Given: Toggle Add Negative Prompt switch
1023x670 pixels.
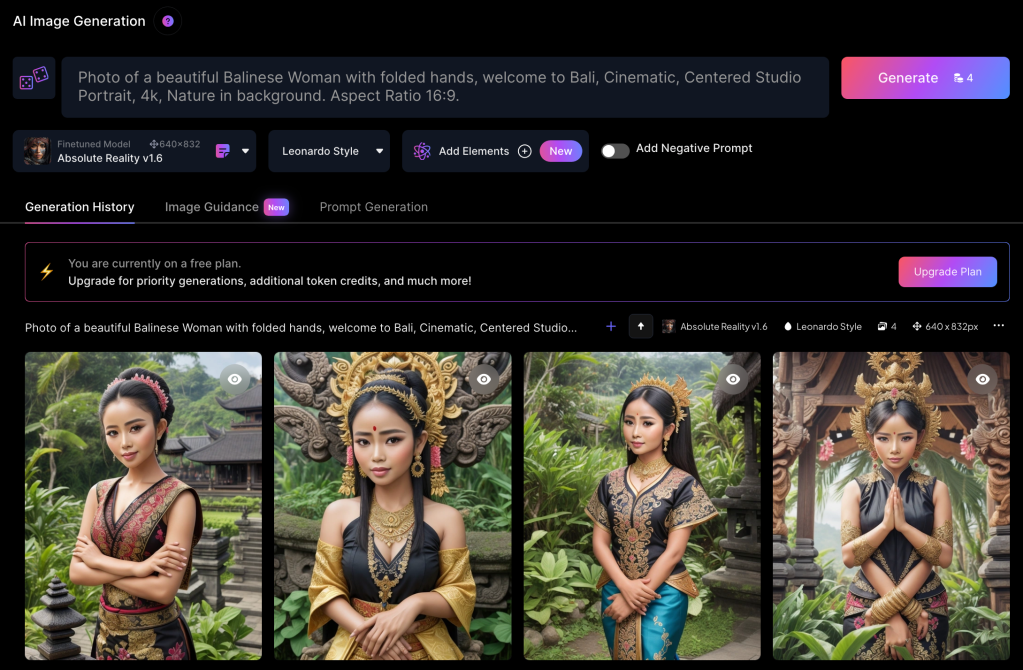Looking at the screenshot, I should coord(615,150).
